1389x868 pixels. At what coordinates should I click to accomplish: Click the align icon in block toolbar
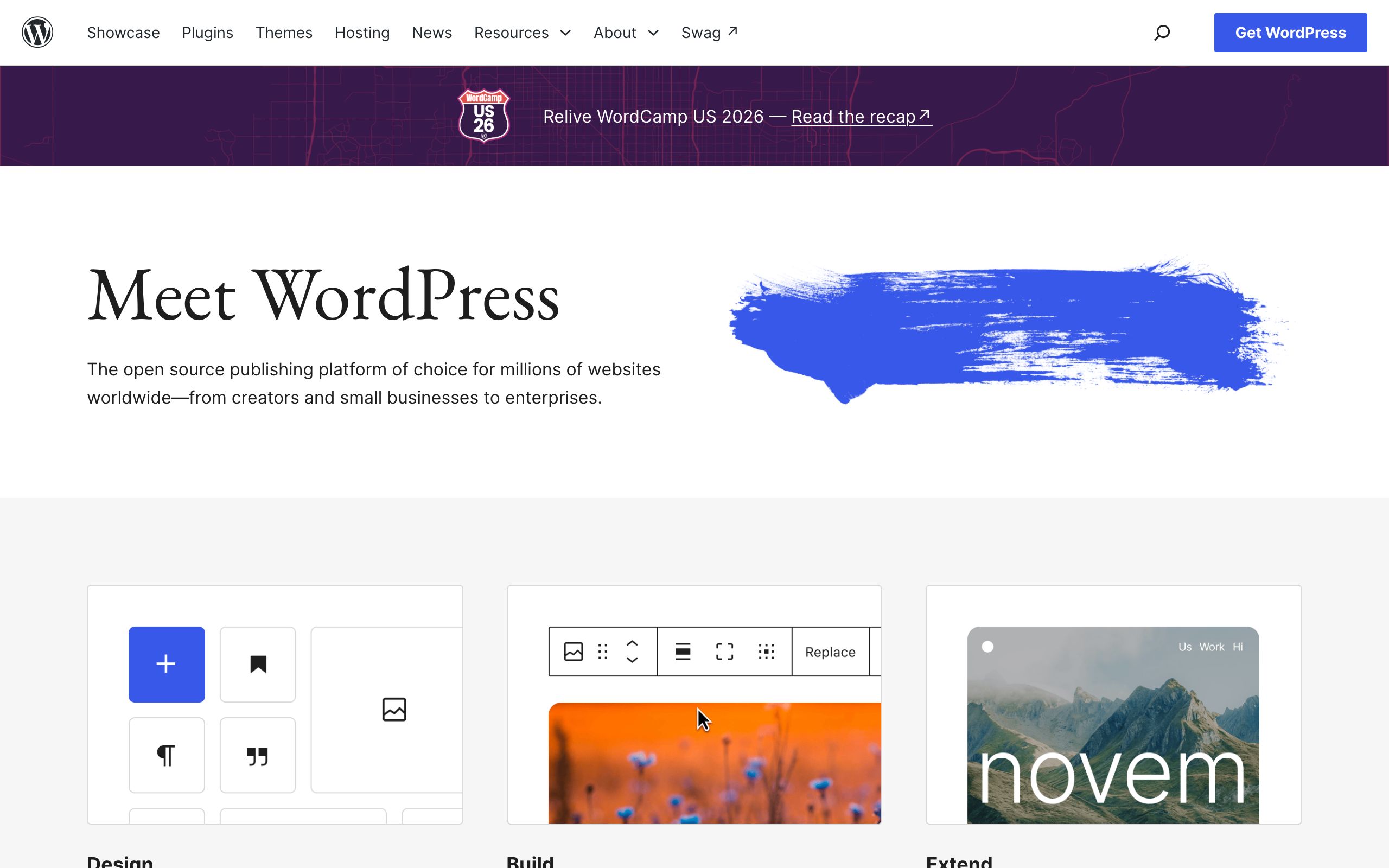coord(683,652)
